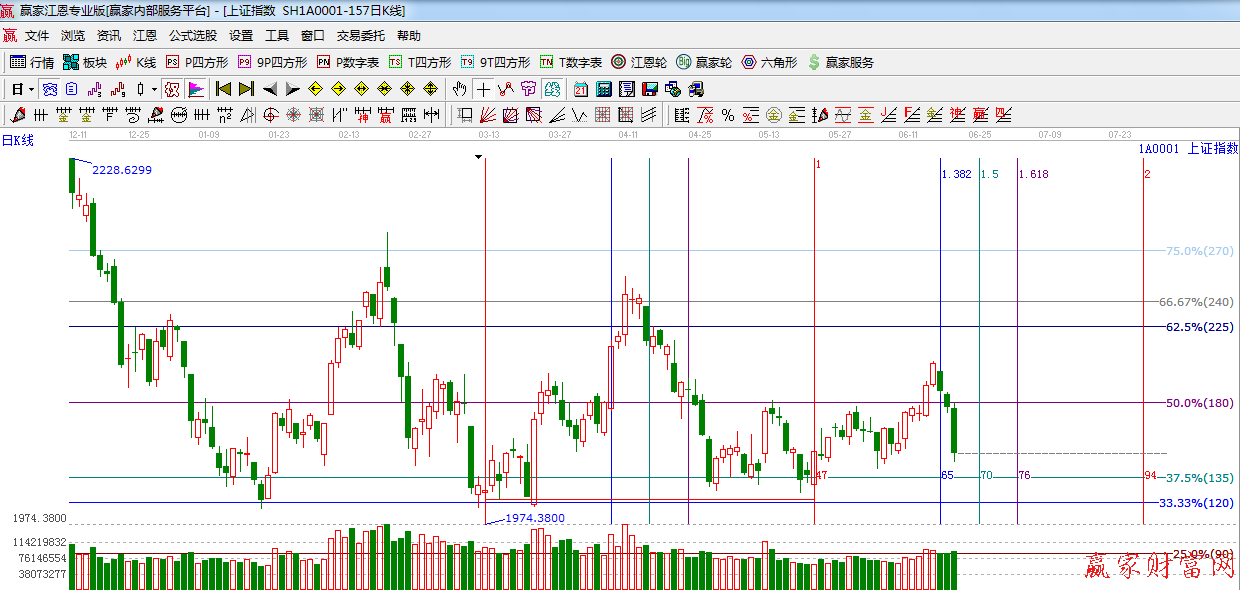Jump to first bar with skip-back arrow
This screenshot has width=1240, height=590.
coord(223,89)
